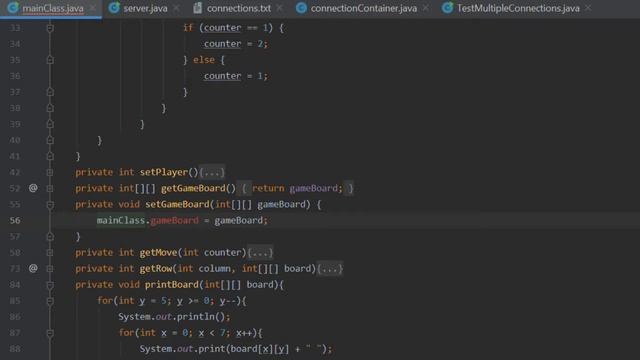Collapse the setGameBoard method at line 55

point(50,204)
